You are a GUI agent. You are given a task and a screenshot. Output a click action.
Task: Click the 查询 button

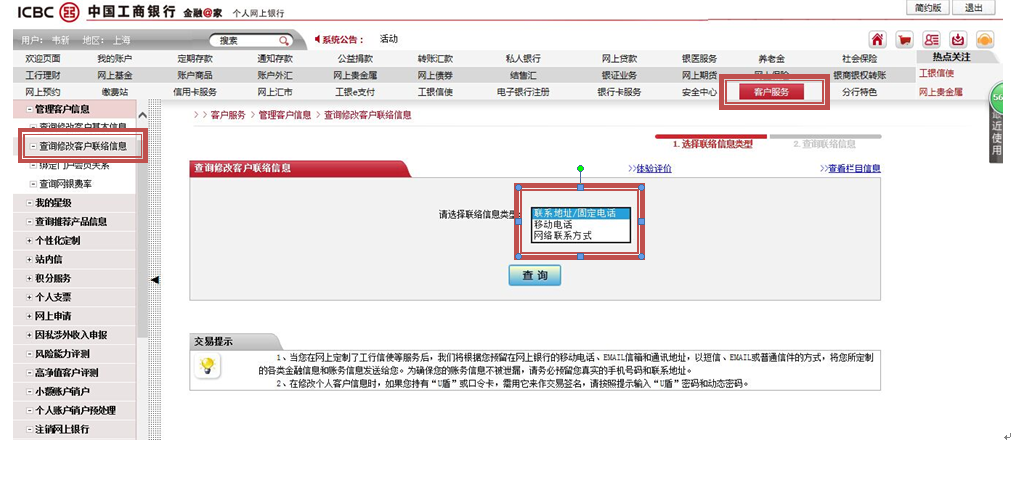click(x=534, y=275)
